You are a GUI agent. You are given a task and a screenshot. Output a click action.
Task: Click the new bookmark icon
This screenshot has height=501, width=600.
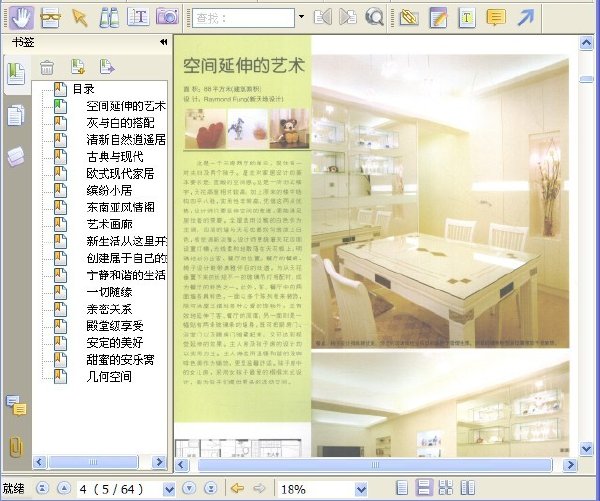pos(78,67)
